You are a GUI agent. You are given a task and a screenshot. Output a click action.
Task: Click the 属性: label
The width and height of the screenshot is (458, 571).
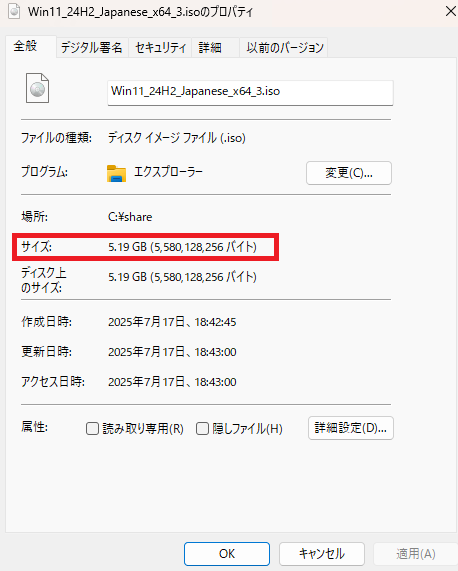[x=35, y=426]
